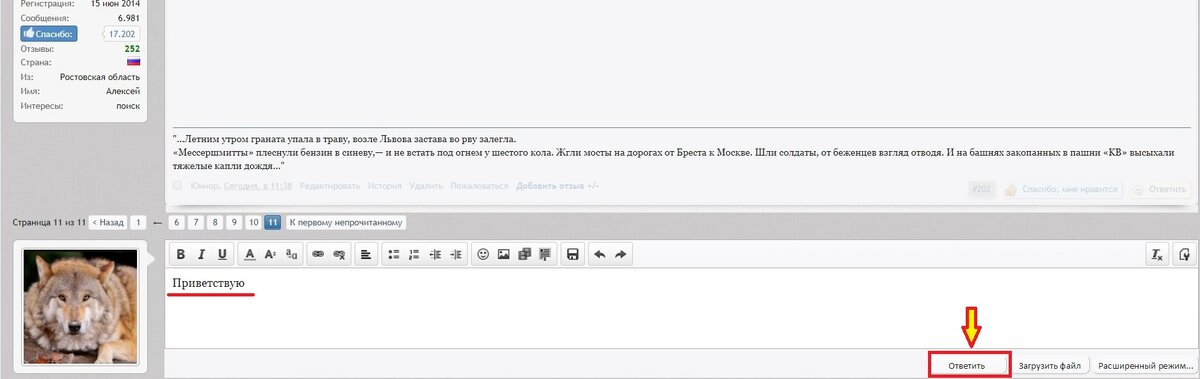Open the text alignment dropdown

tap(366, 255)
